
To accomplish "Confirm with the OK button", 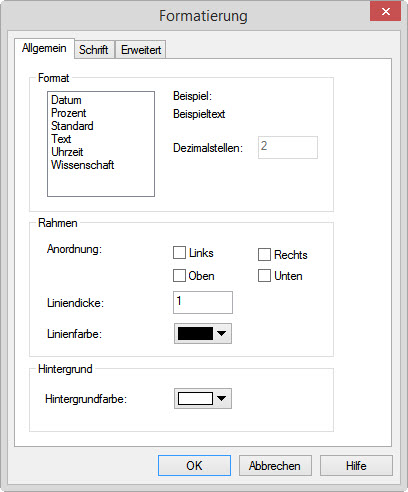I will pyautogui.click(x=194, y=465).
